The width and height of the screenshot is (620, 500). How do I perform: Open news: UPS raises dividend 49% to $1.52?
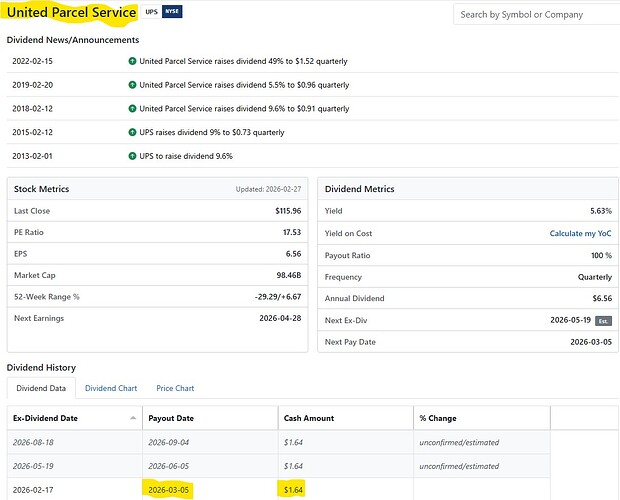(243, 61)
